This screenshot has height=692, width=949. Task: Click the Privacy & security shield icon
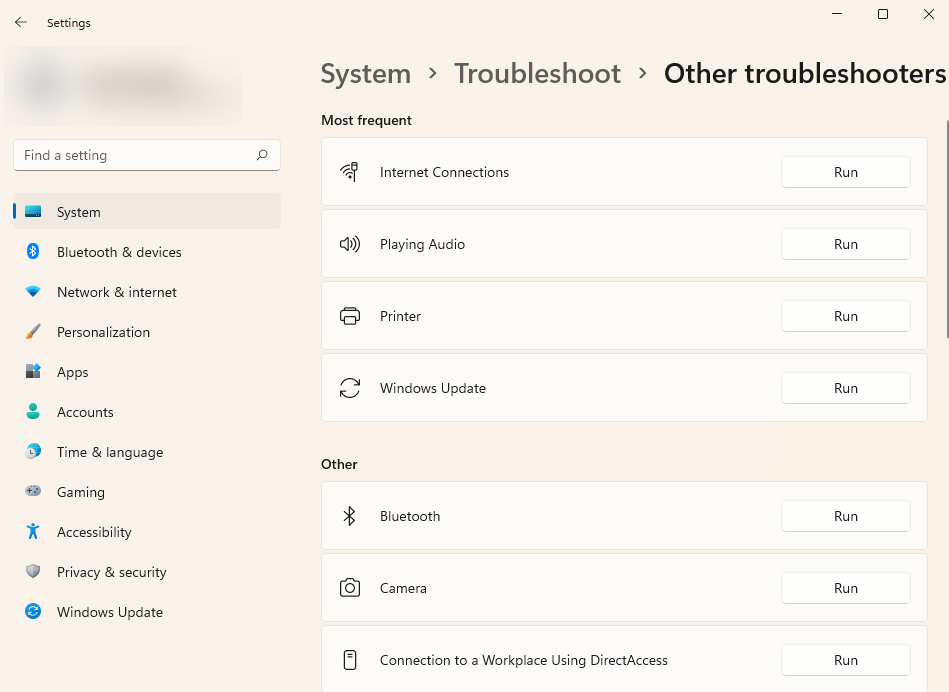tap(33, 572)
